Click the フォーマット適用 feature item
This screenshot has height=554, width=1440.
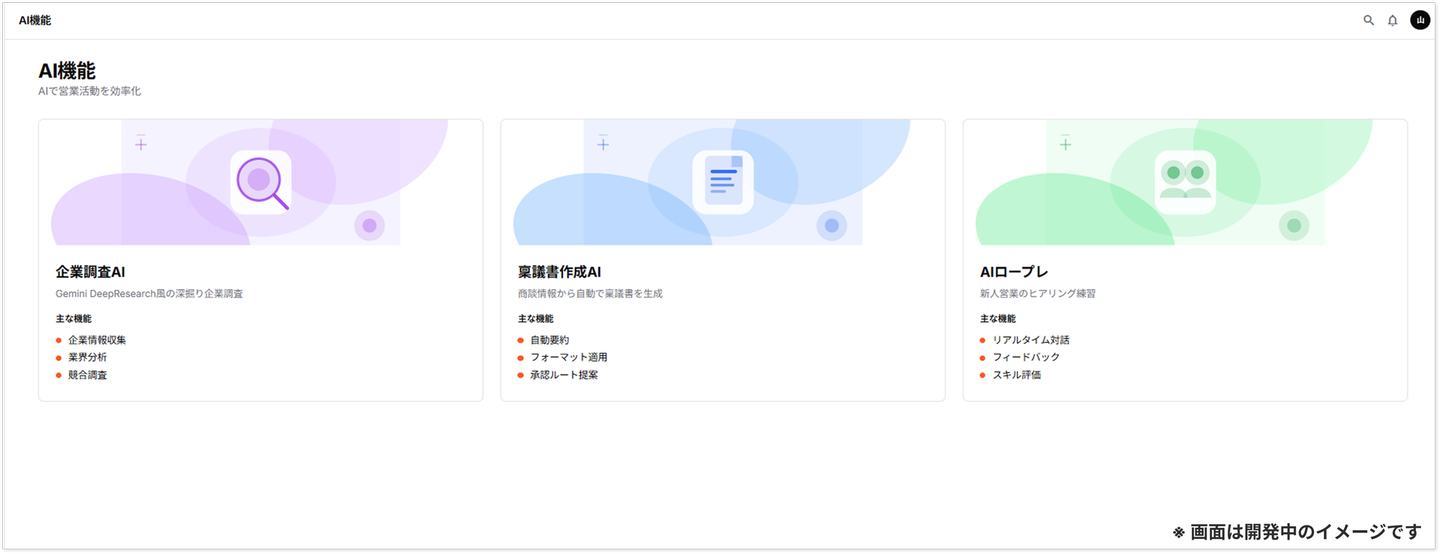(562, 357)
